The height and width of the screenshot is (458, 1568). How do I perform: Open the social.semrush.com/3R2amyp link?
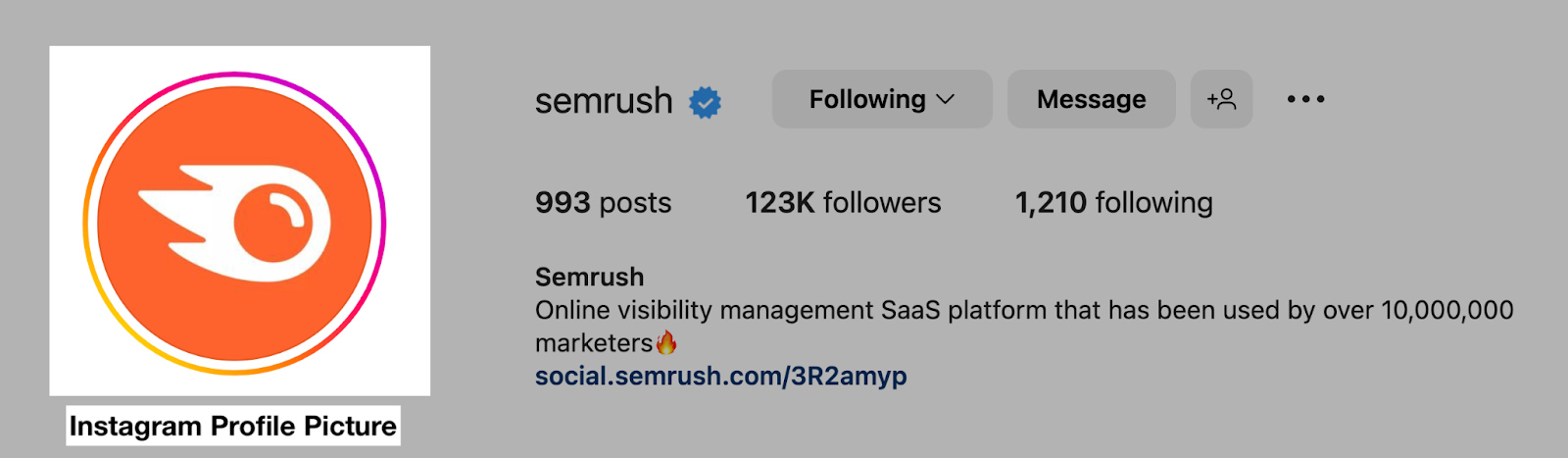tap(720, 376)
